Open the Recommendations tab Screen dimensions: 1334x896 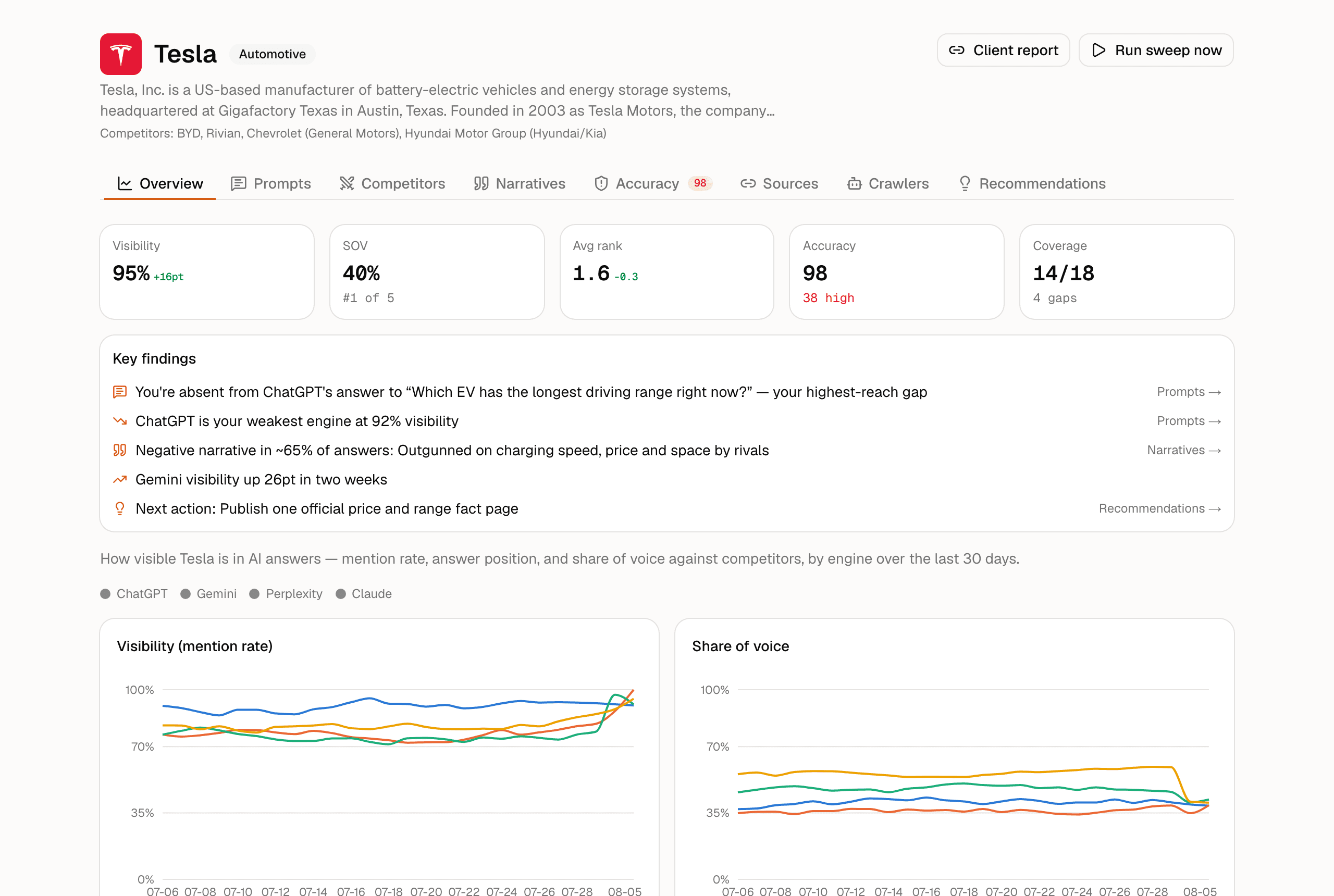click(x=1032, y=183)
